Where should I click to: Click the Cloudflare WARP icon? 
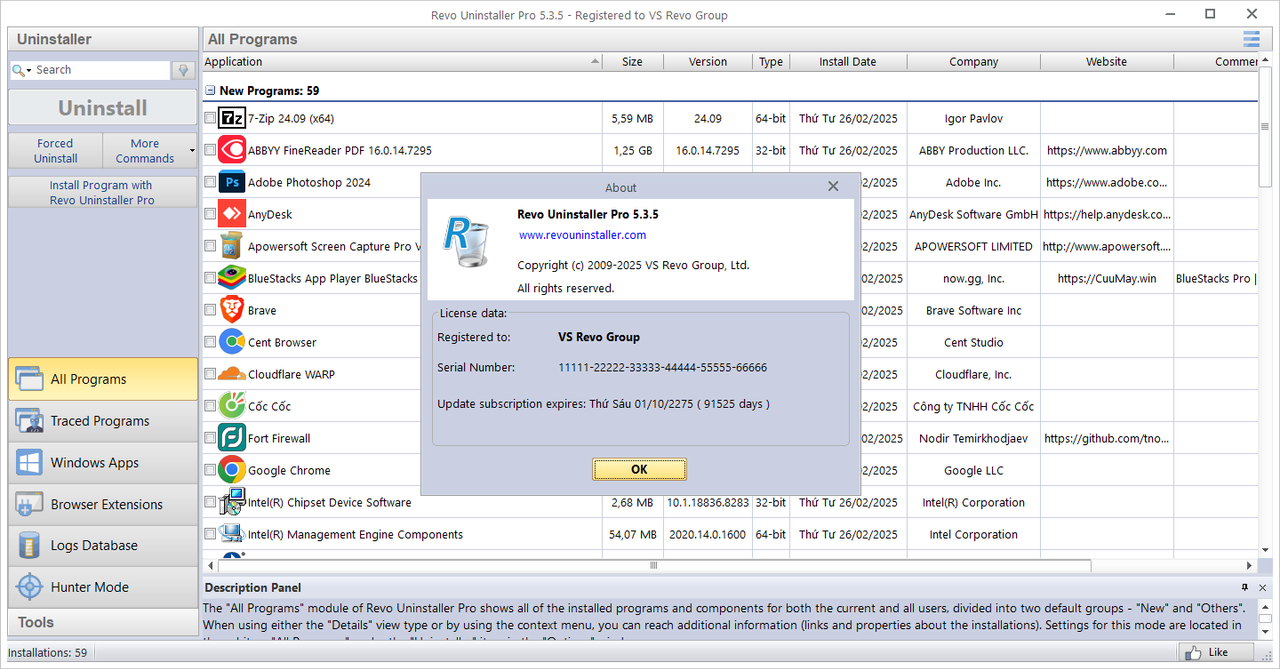[x=231, y=374]
